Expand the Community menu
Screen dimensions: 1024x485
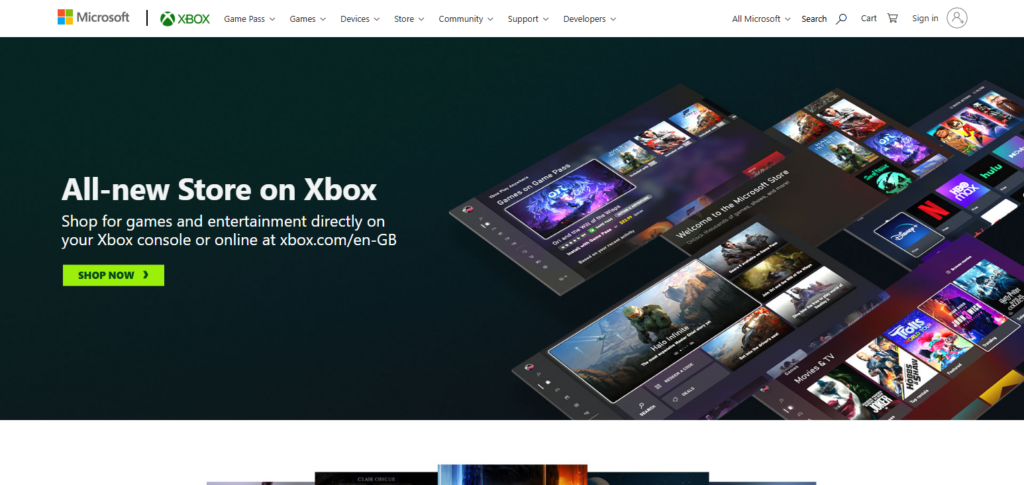coord(466,19)
